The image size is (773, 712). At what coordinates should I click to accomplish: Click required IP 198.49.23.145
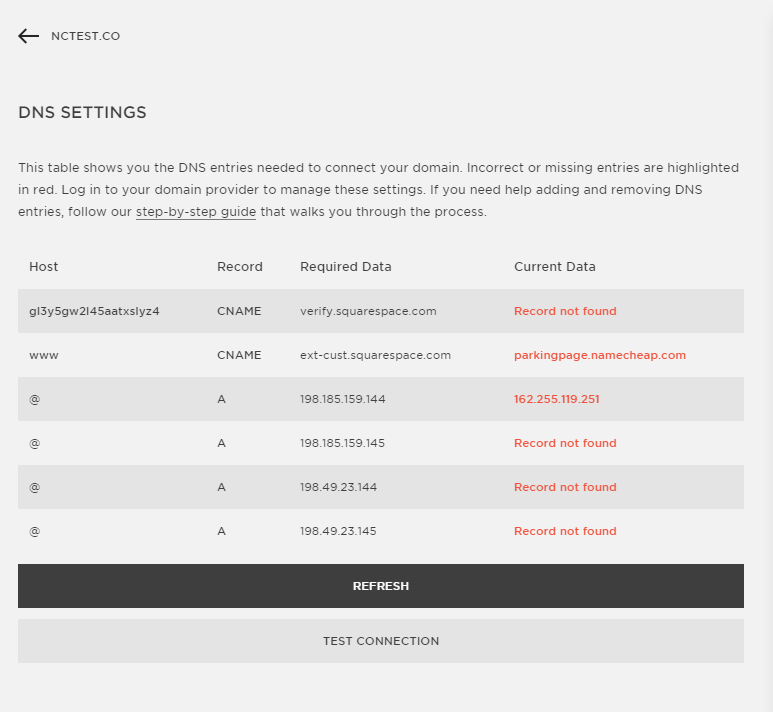(338, 531)
